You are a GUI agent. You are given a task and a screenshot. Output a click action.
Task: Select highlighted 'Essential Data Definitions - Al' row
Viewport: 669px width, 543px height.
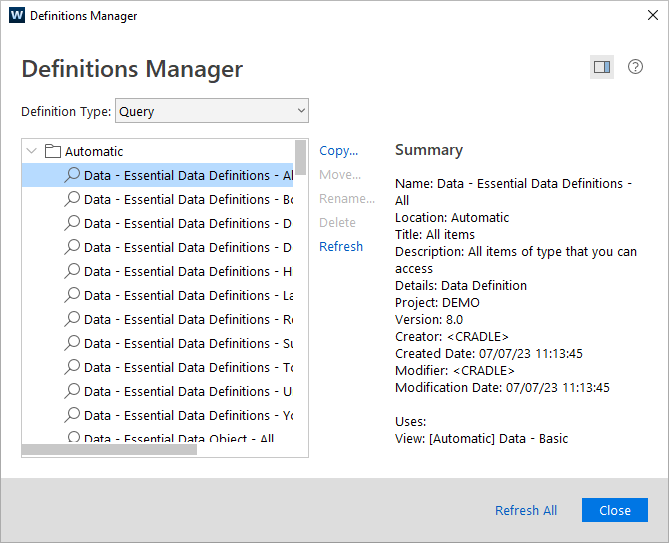tap(157, 175)
